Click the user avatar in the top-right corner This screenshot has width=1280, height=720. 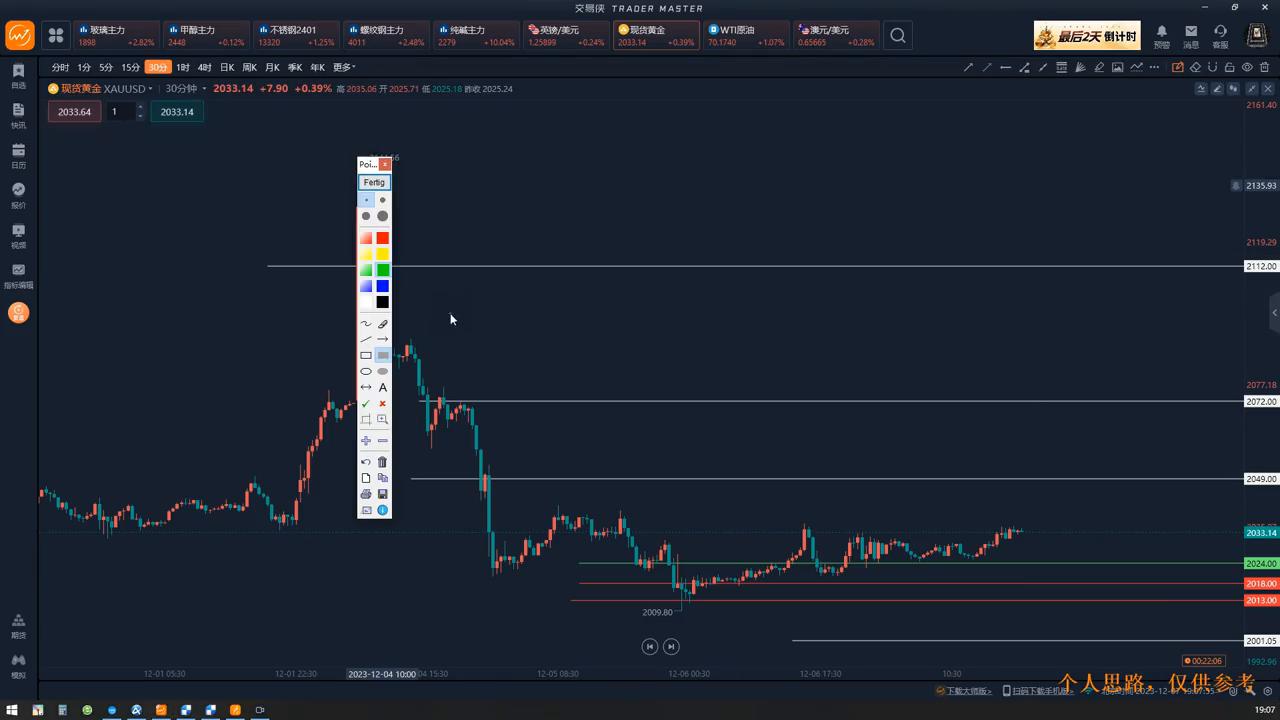pos(1256,36)
